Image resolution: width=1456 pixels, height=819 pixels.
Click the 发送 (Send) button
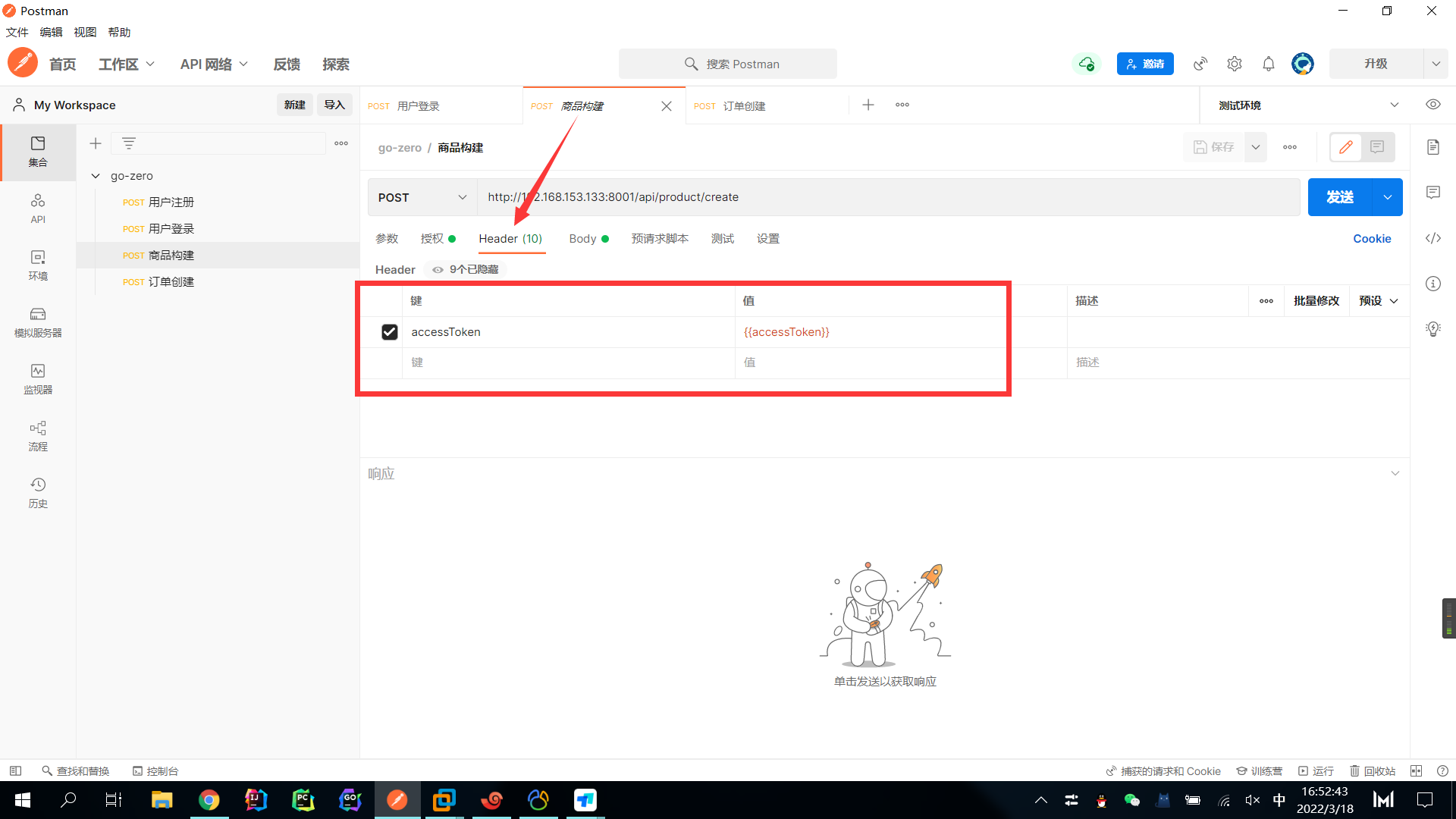1343,196
